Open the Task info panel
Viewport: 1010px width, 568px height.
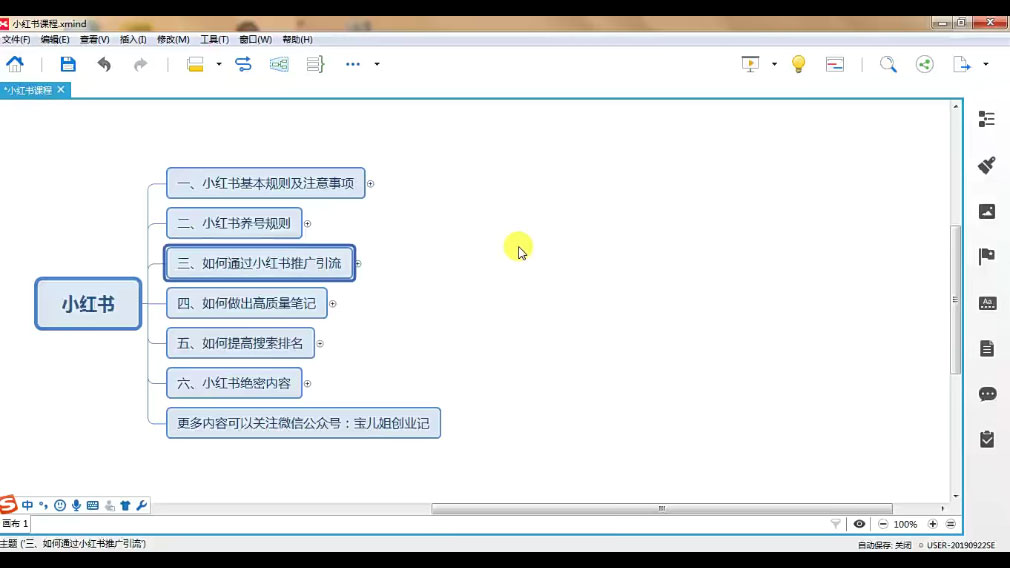click(987, 439)
